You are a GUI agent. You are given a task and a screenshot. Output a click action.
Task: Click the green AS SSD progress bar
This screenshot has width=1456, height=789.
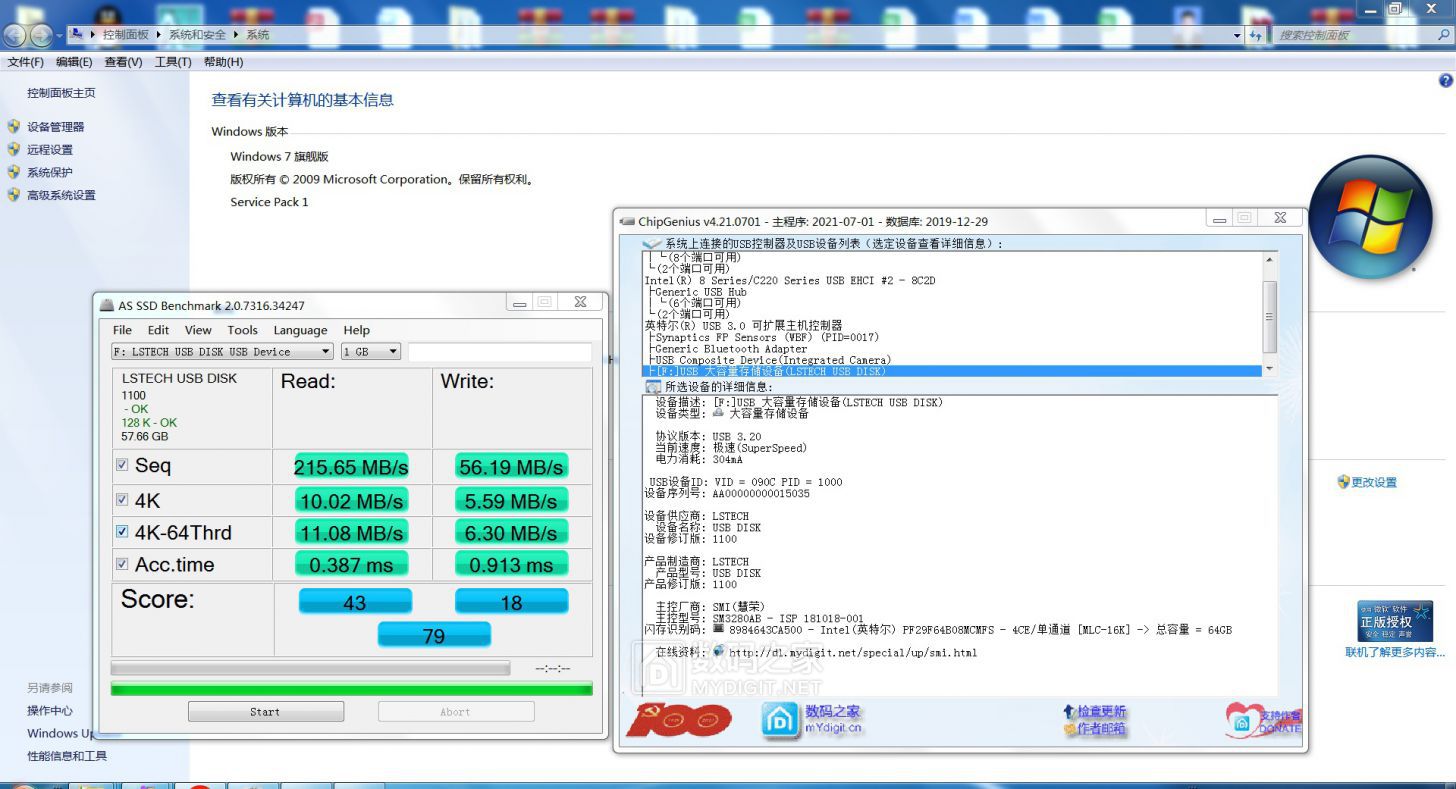(x=351, y=688)
